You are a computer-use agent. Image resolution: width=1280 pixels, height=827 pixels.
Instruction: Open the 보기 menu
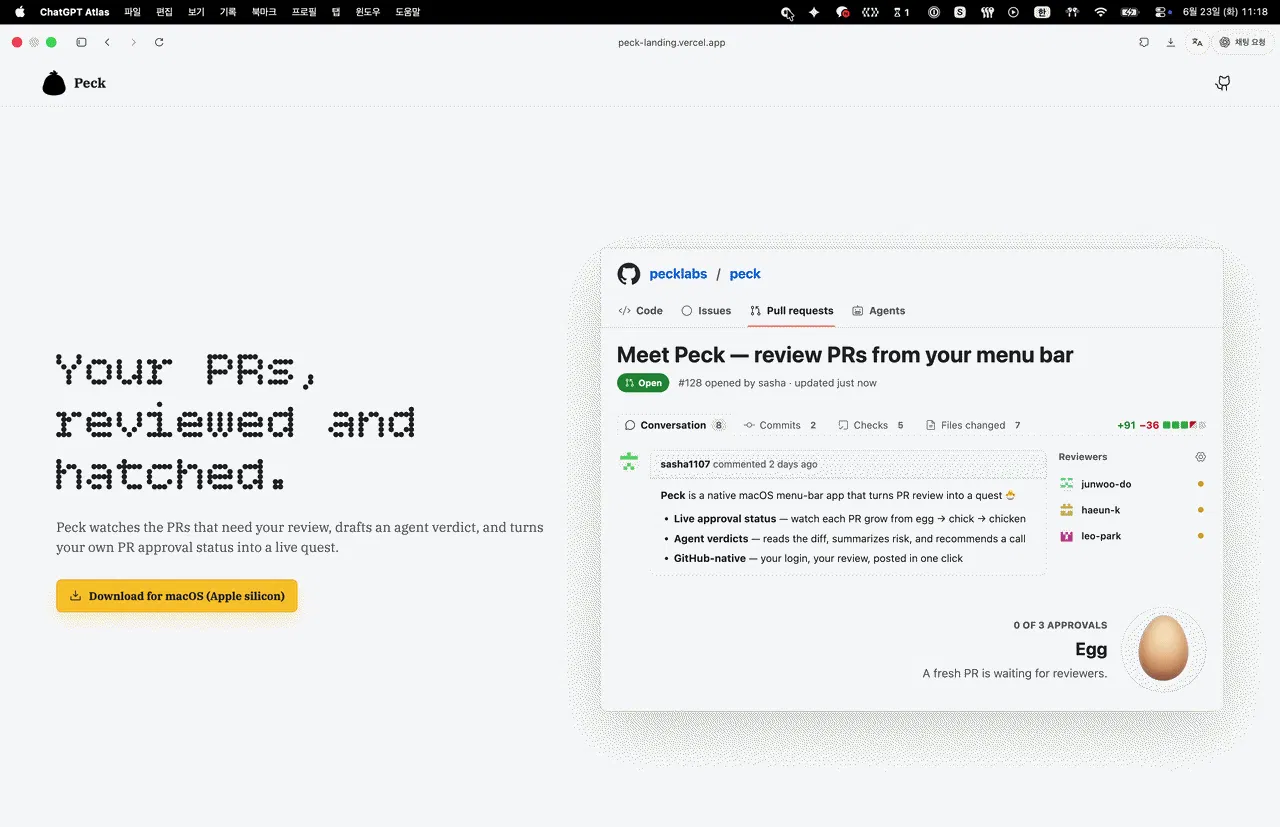click(x=196, y=12)
